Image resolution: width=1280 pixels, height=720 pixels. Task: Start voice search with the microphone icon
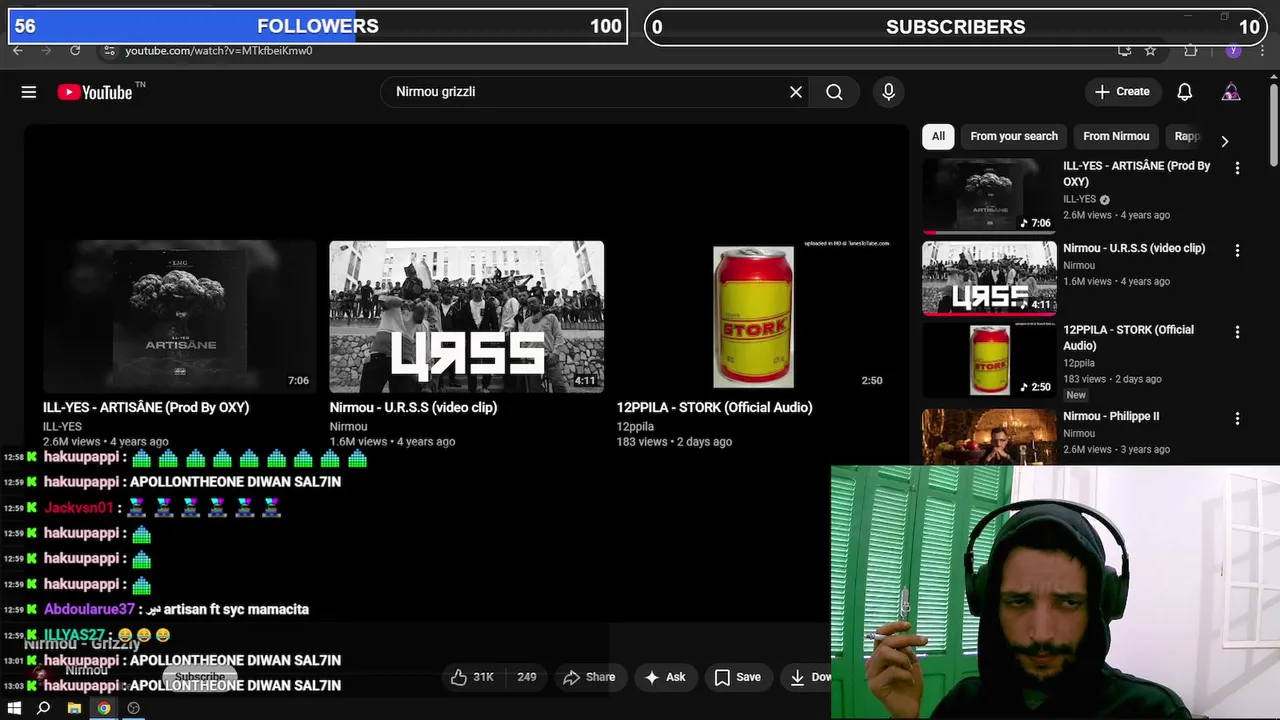pos(888,92)
